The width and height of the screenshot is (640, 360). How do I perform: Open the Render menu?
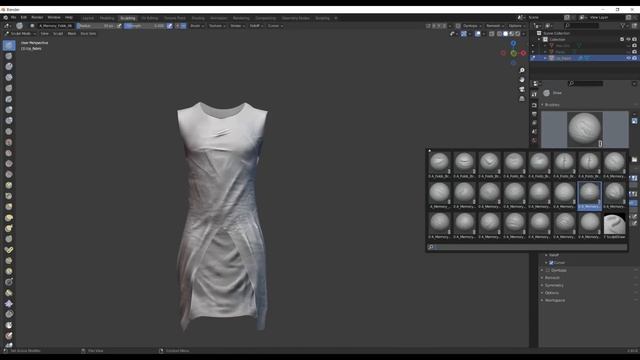[x=37, y=18]
